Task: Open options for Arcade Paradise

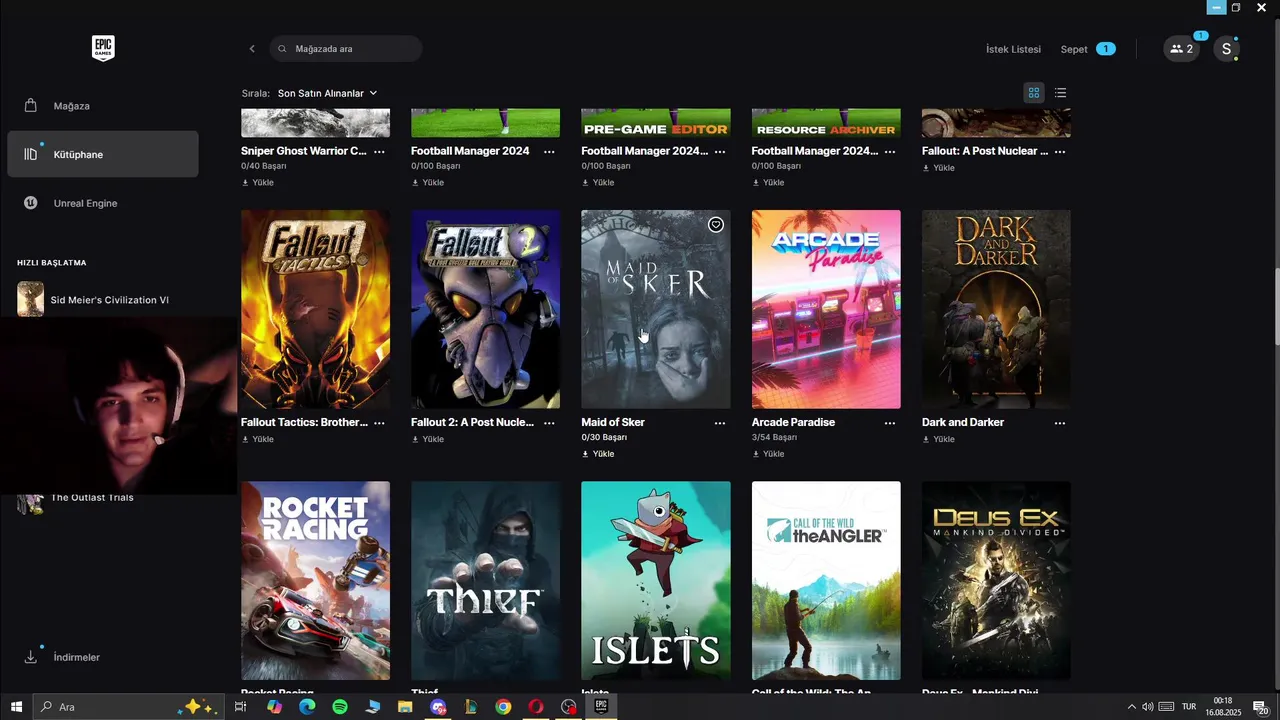Action: (889, 423)
